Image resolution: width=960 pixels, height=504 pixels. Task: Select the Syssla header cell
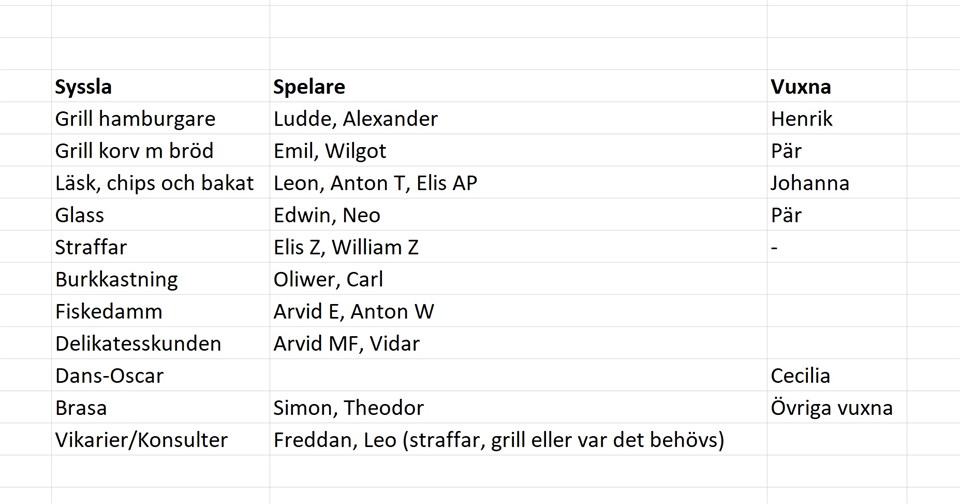click(x=84, y=87)
